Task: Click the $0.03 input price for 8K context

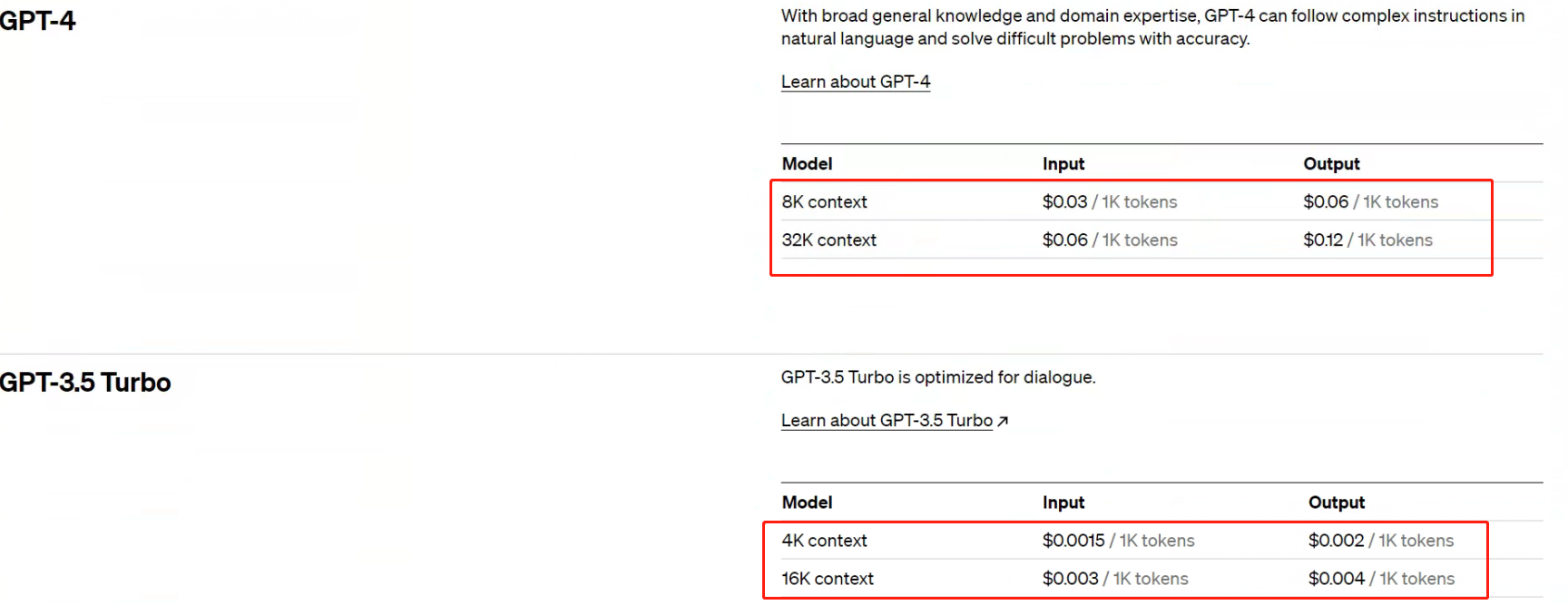Action: pyautogui.click(x=1064, y=202)
